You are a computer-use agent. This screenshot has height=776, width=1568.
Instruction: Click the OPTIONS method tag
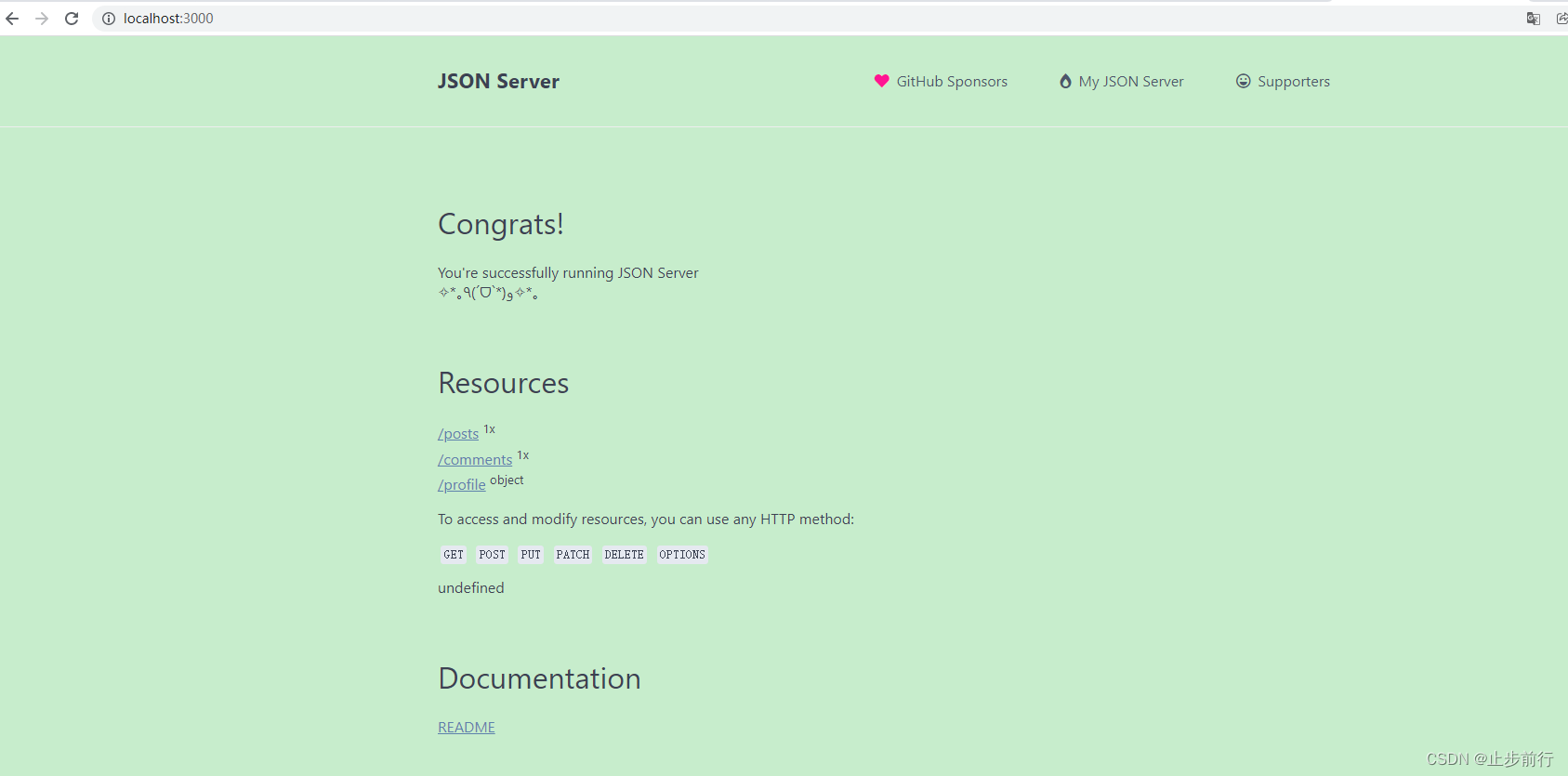(682, 555)
